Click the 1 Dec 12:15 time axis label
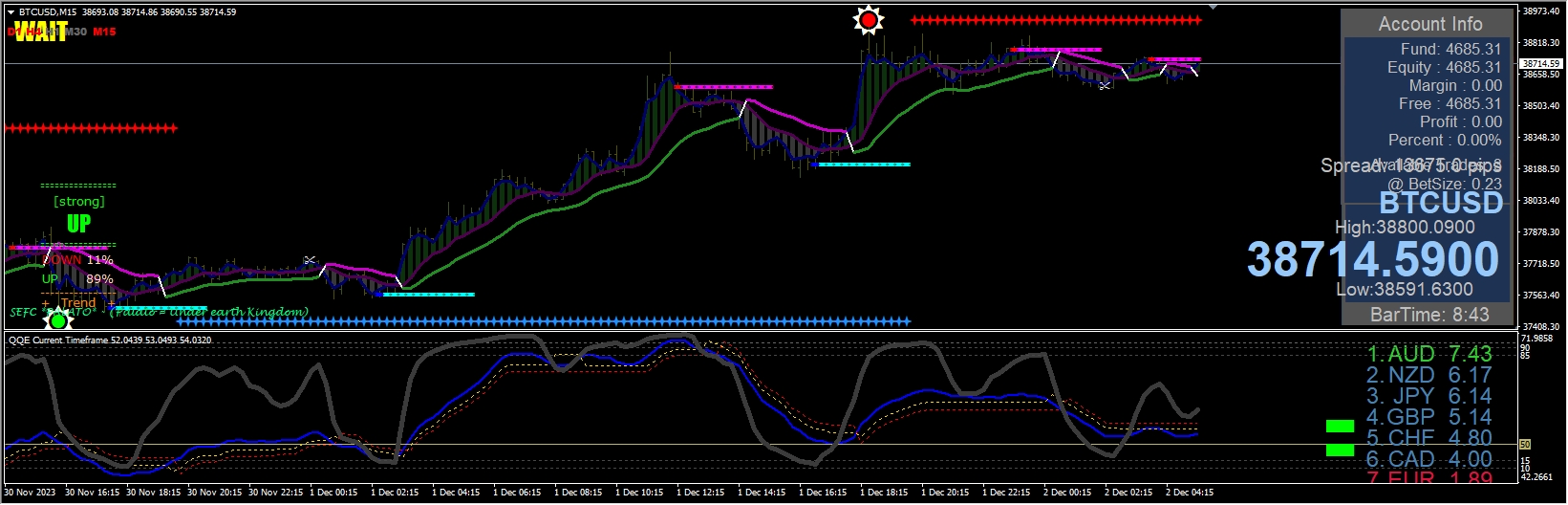Viewport: 1568px width, 505px height. (x=700, y=493)
